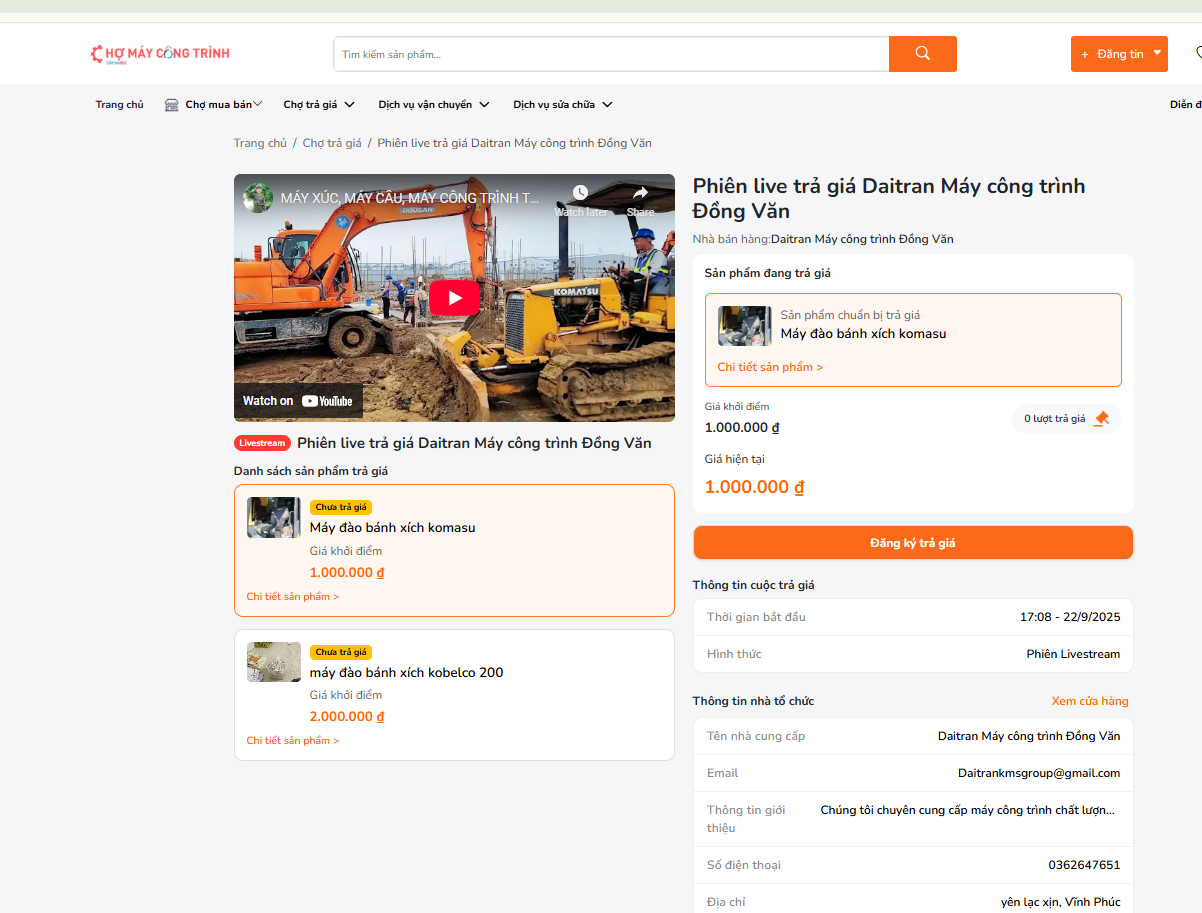Go to Trang chủ in navigation bar
1202x913 pixels.
coord(119,105)
